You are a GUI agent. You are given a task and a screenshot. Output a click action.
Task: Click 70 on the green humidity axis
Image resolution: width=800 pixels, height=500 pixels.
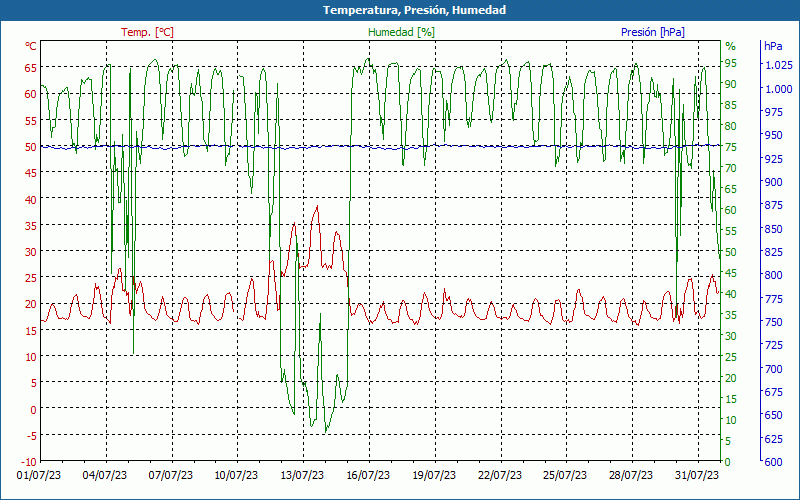(x=731, y=168)
